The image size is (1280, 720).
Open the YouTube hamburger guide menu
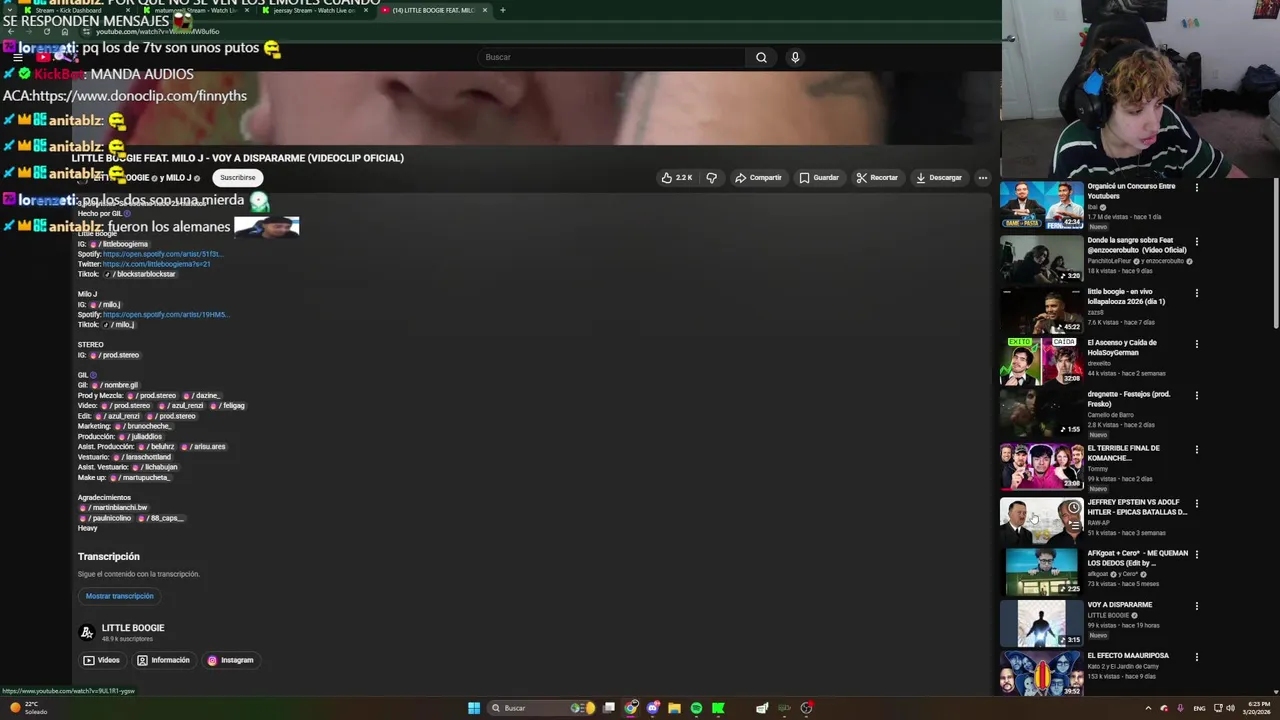tap(17, 57)
